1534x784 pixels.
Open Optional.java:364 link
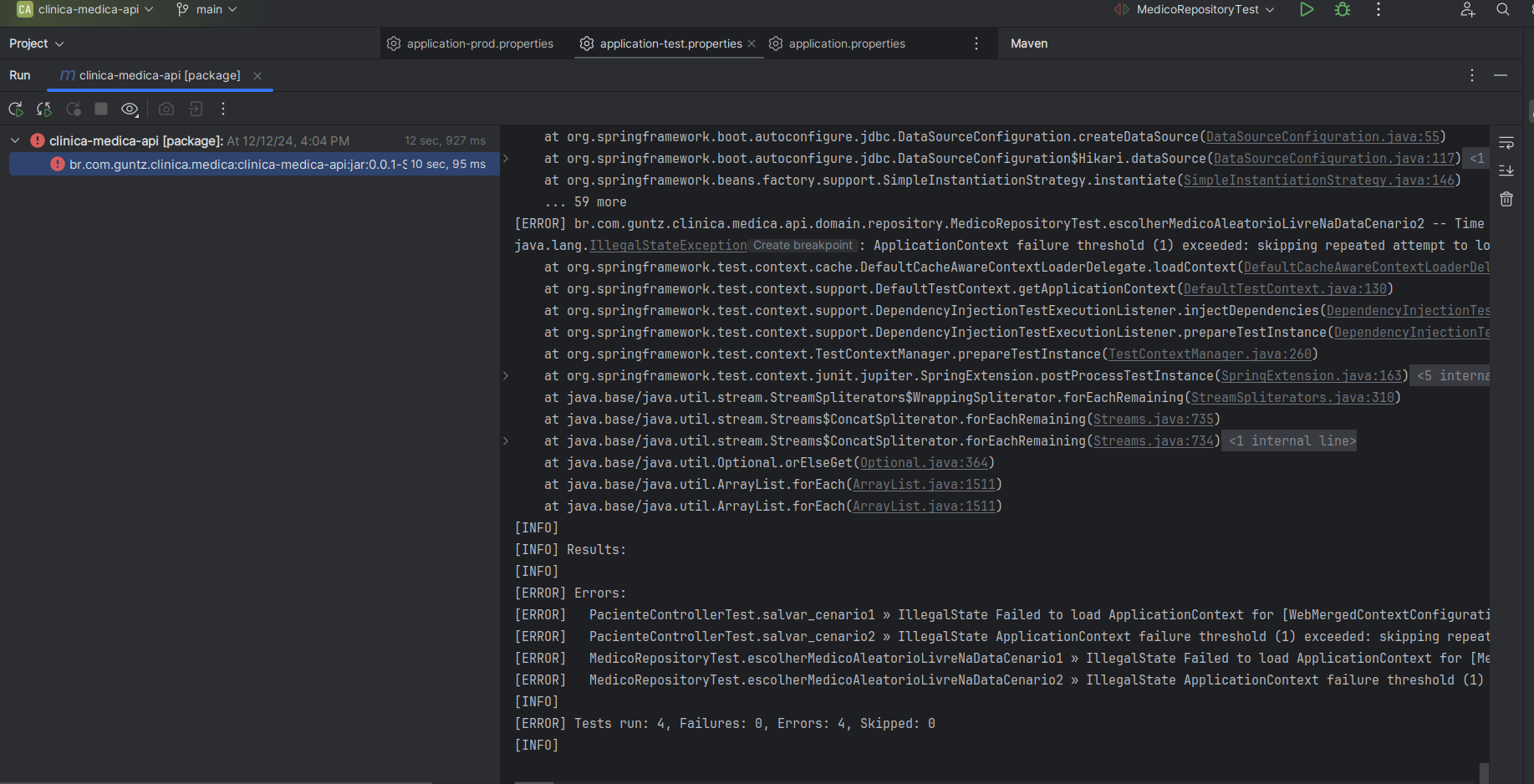(x=924, y=462)
